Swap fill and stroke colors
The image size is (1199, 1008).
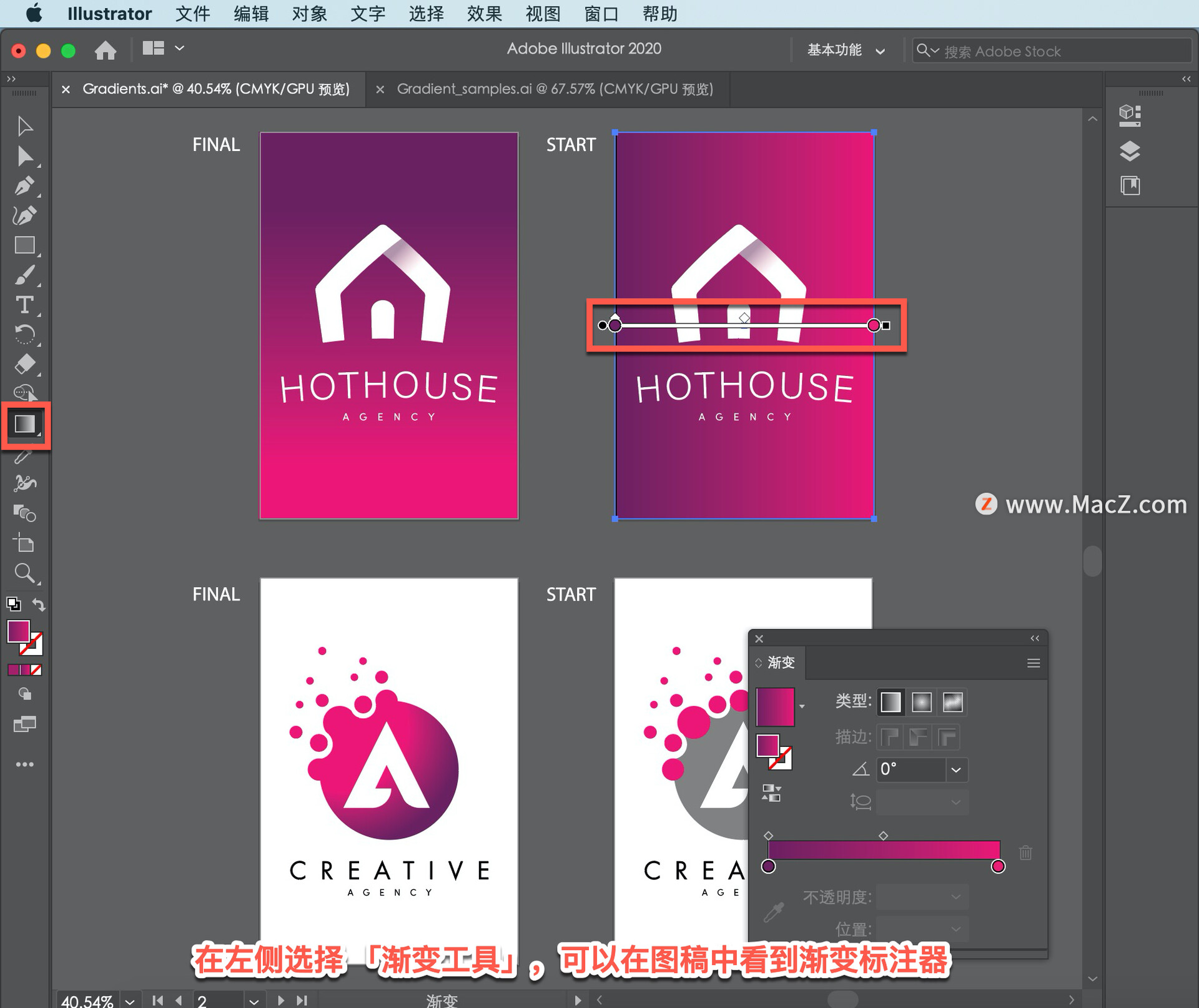39,605
